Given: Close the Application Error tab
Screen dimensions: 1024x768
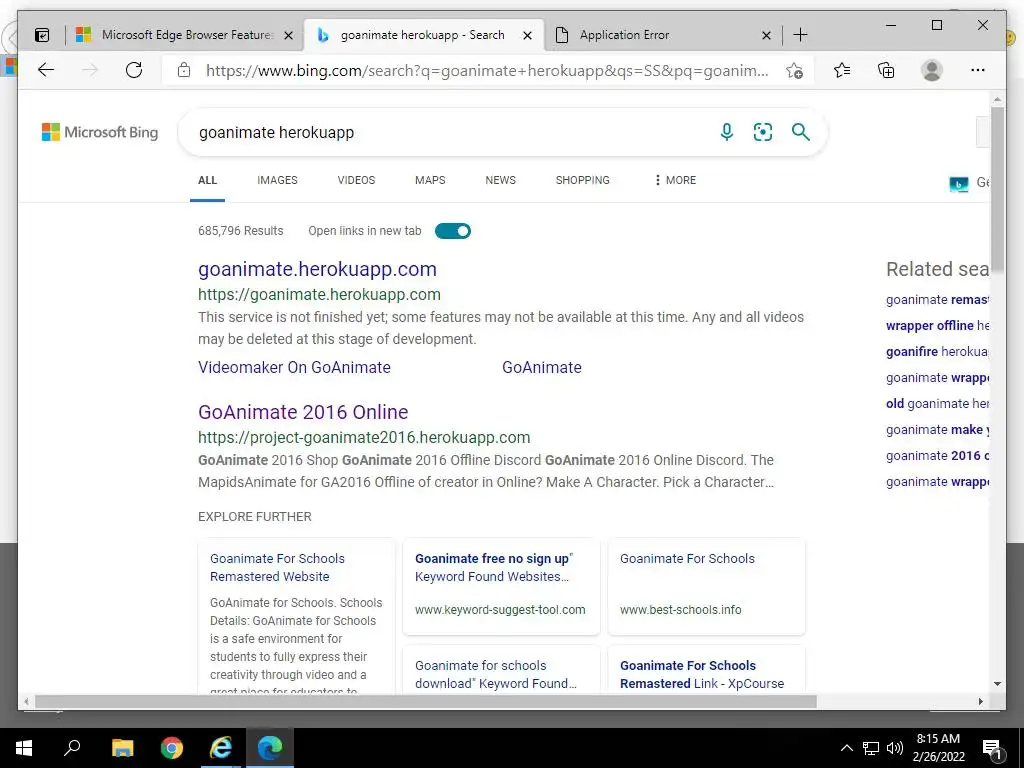Looking at the screenshot, I should pos(766,35).
